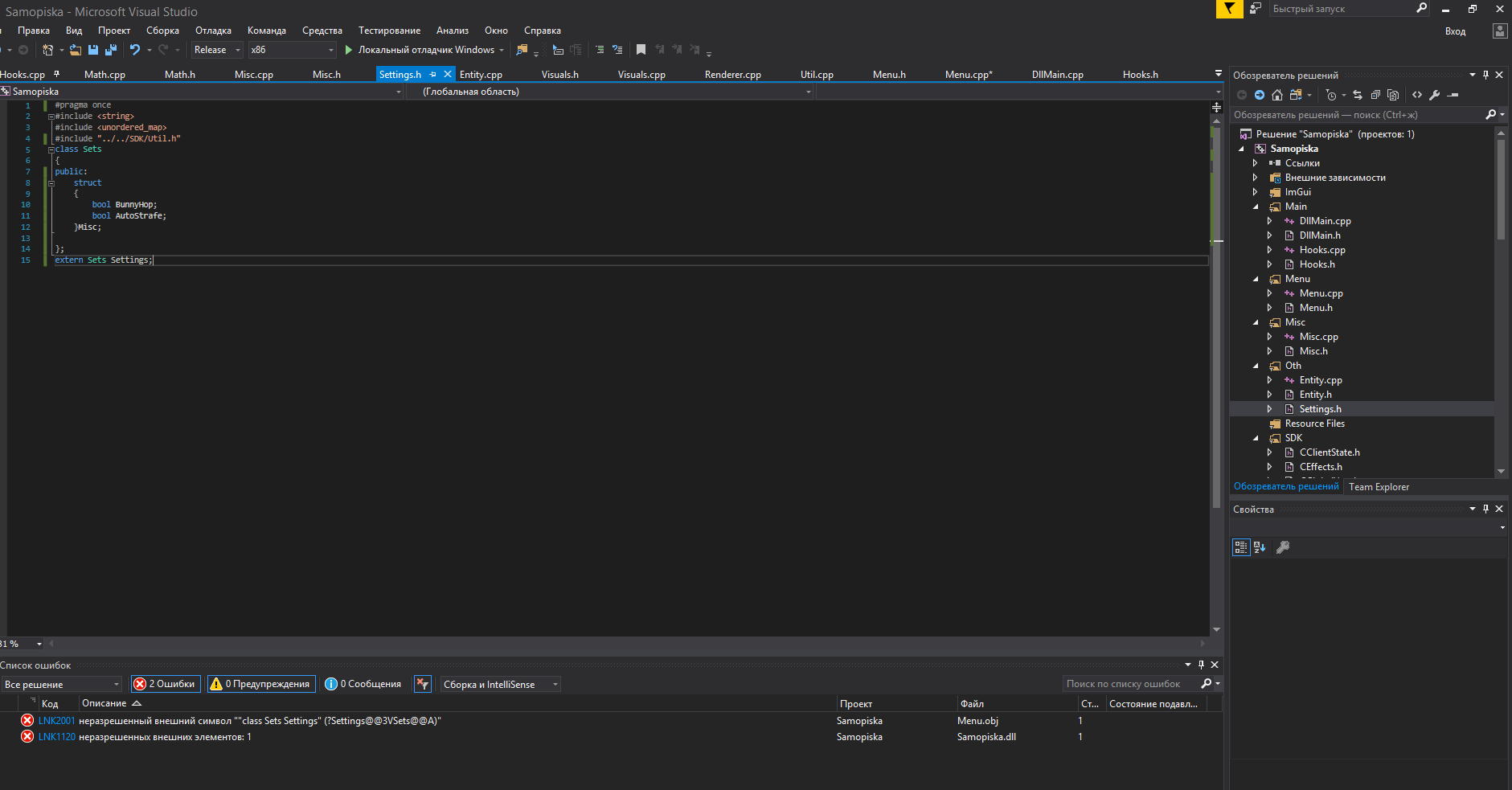Toggle the 0 Предупреждения warnings filter

pyautogui.click(x=261, y=684)
